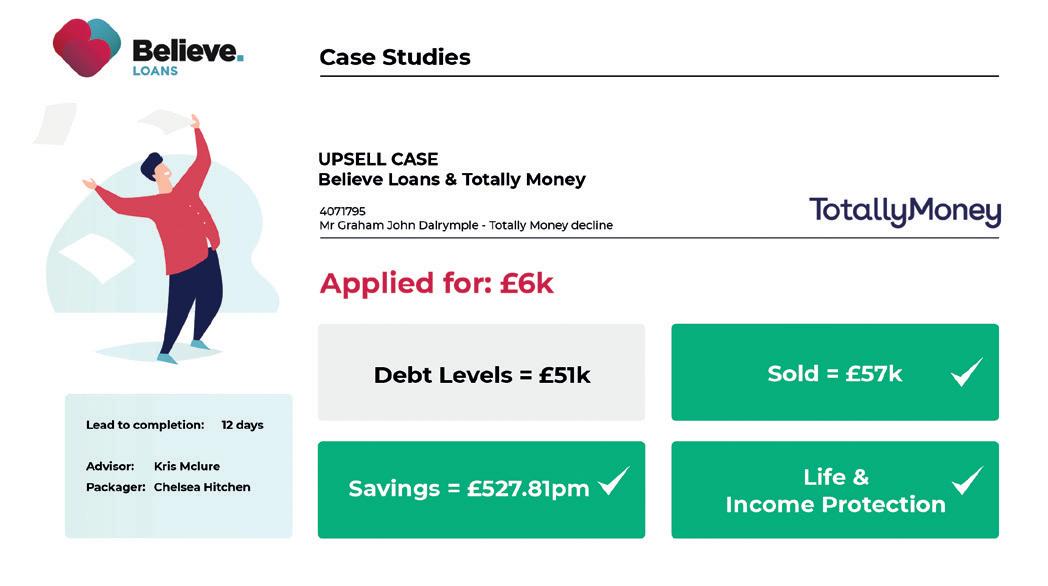Click the Lead to completion 12 days entry
Image resolution: width=1048 pixels, height=586 pixels.
(174, 425)
